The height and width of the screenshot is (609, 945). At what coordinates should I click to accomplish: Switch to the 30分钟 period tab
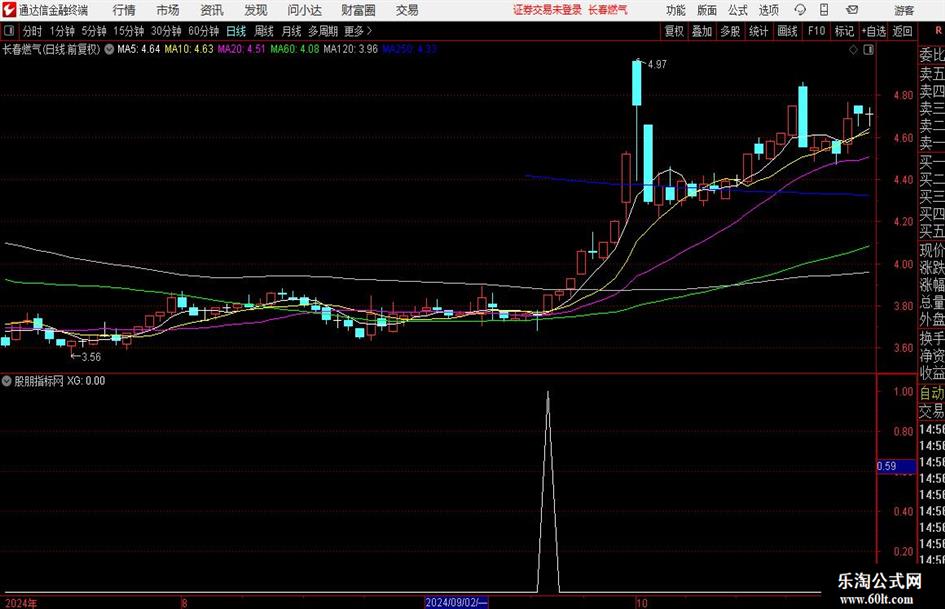tap(166, 31)
